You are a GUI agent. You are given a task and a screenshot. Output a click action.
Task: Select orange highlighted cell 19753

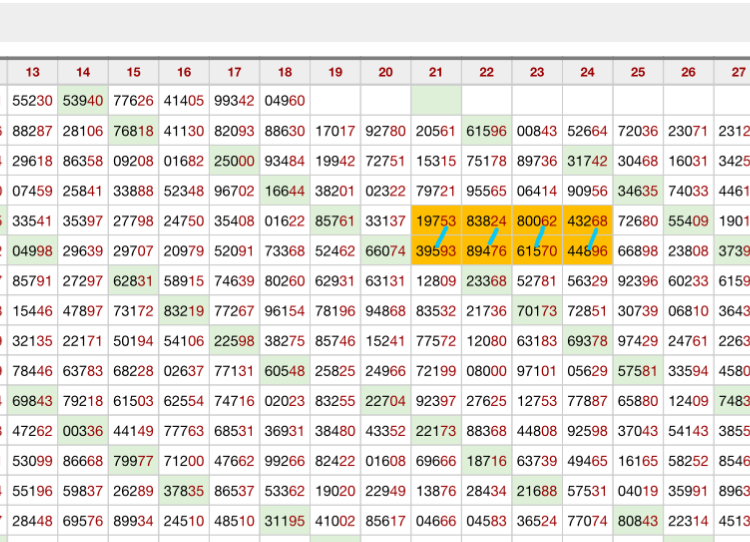[x=436, y=220]
